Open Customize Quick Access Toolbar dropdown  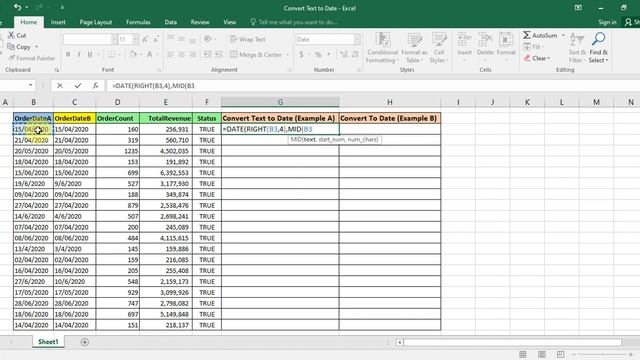pyautogui.click(x=62, y=7)
